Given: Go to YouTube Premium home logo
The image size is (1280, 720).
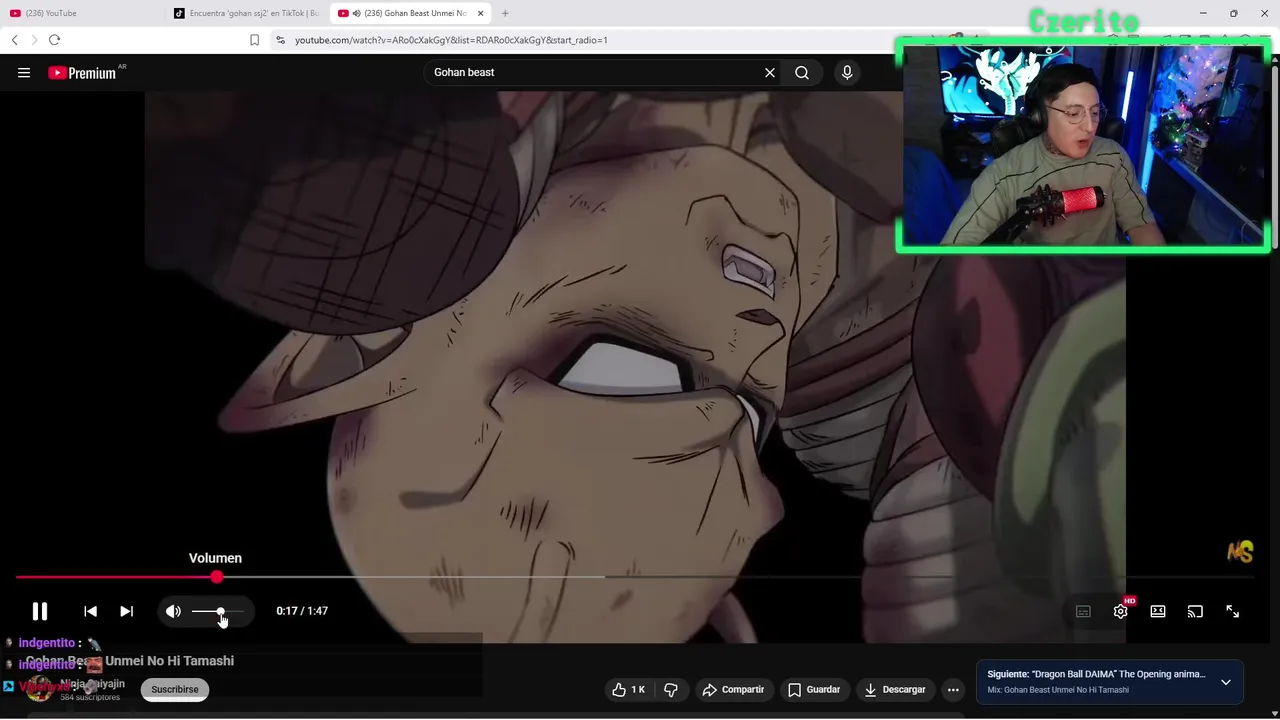Looking at the screenshot, I should click(x=82, y=73).
